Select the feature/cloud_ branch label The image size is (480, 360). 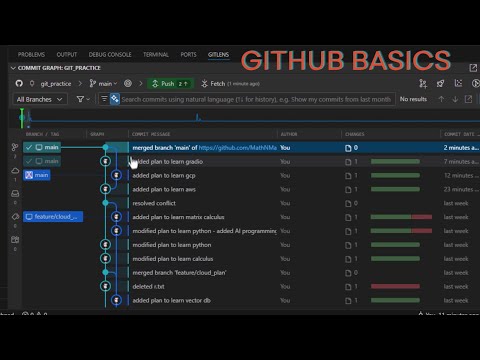[x=53, y=217]
